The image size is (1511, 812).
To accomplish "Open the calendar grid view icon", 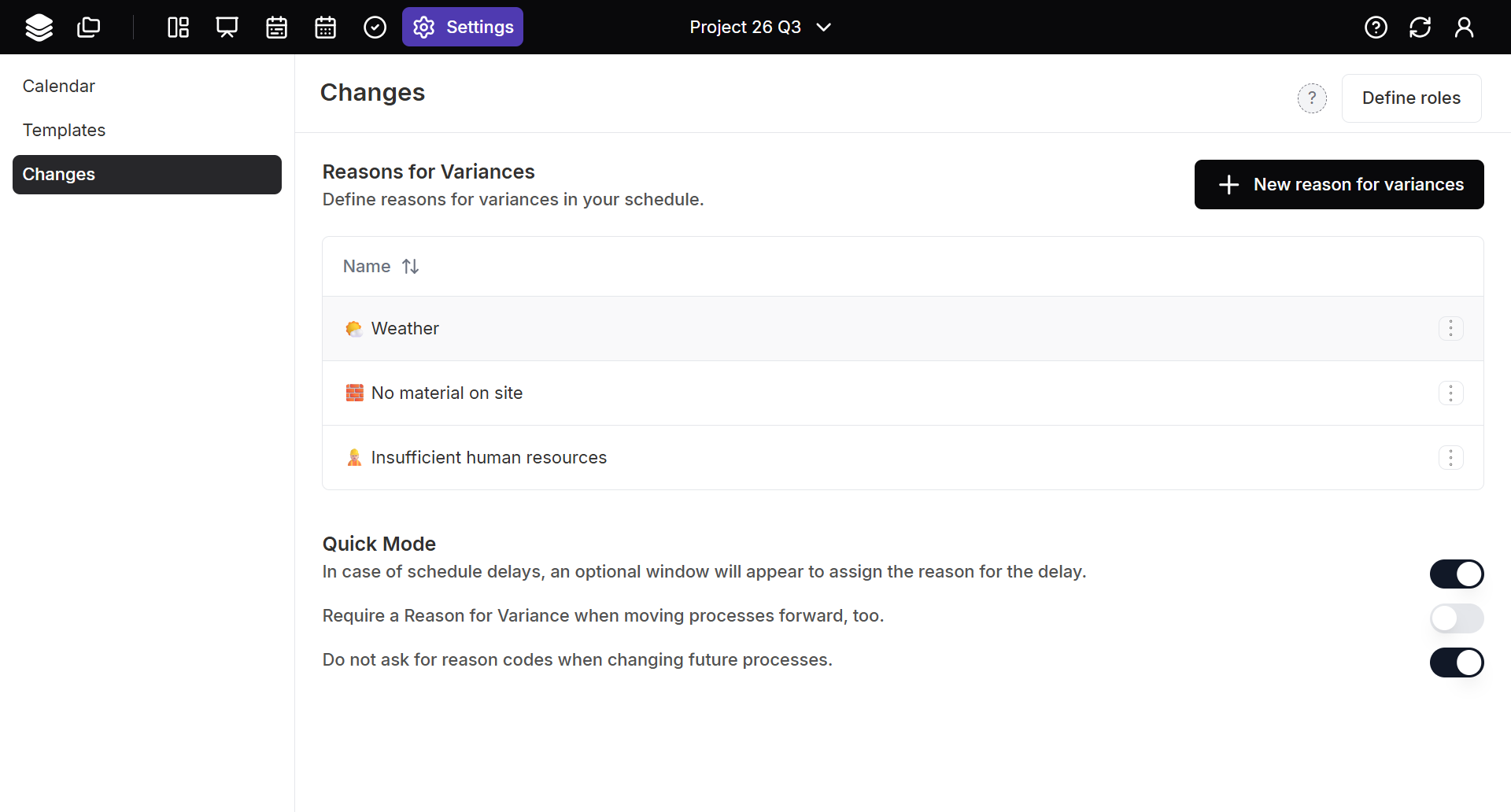I will [325, 28].
